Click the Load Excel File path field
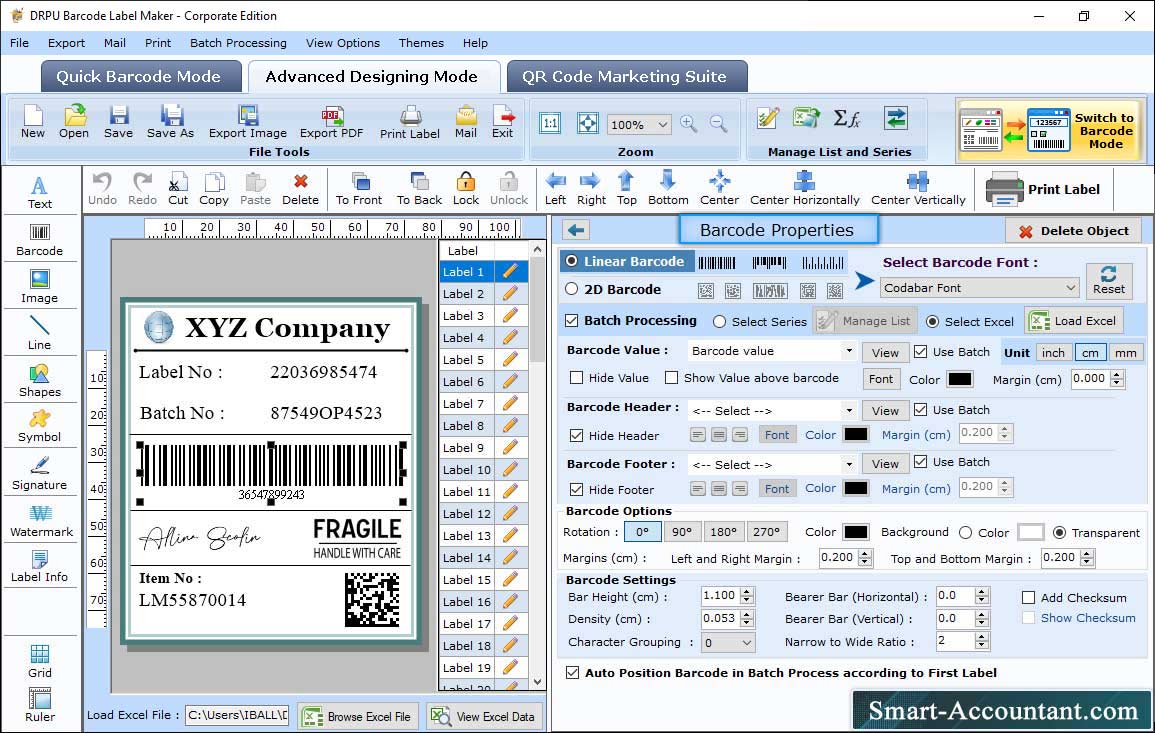The height and width of the screenshot is (733, 1155). click(x=237, y=715)
